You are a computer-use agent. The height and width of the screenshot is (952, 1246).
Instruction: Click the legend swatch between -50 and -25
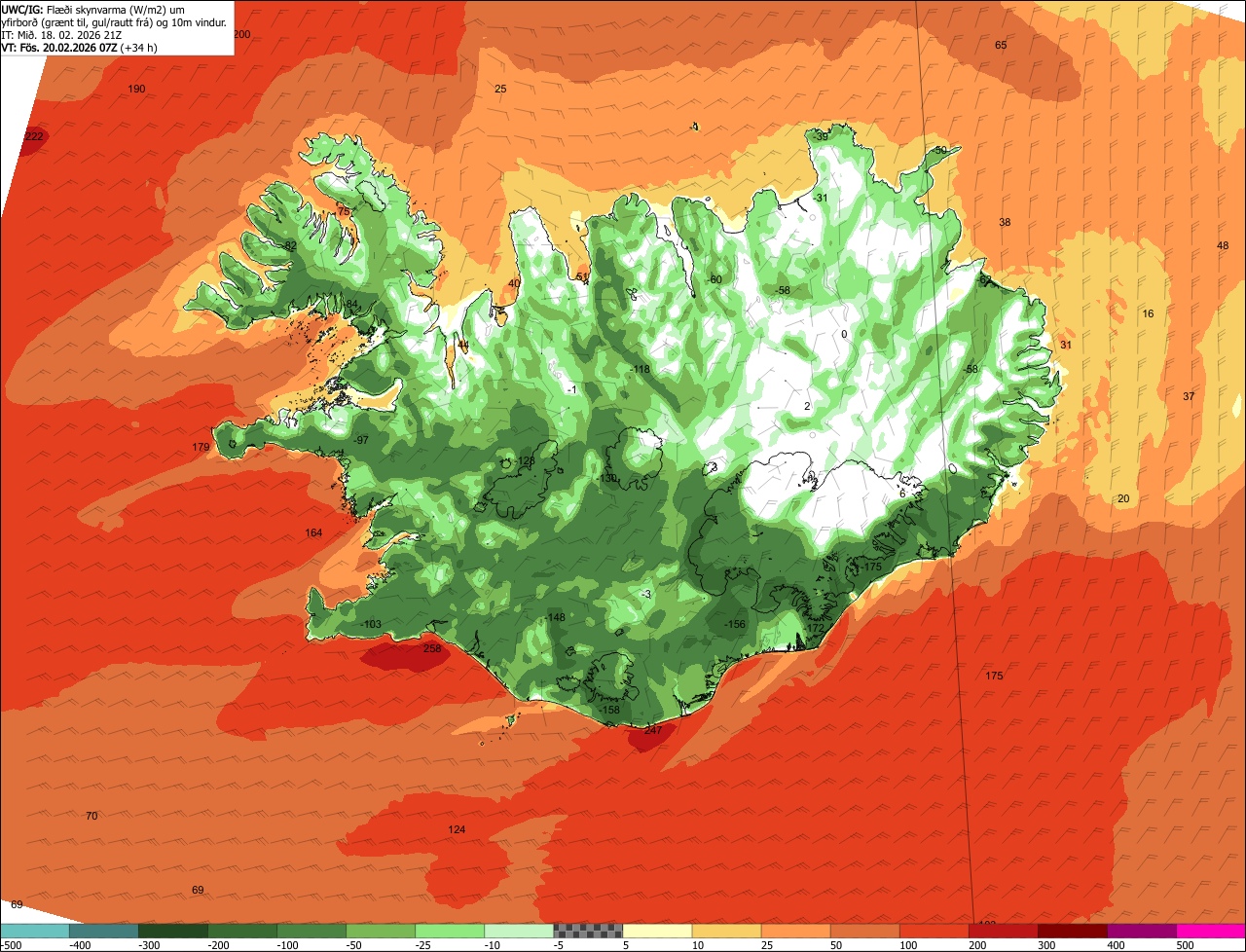coord(381,931)
